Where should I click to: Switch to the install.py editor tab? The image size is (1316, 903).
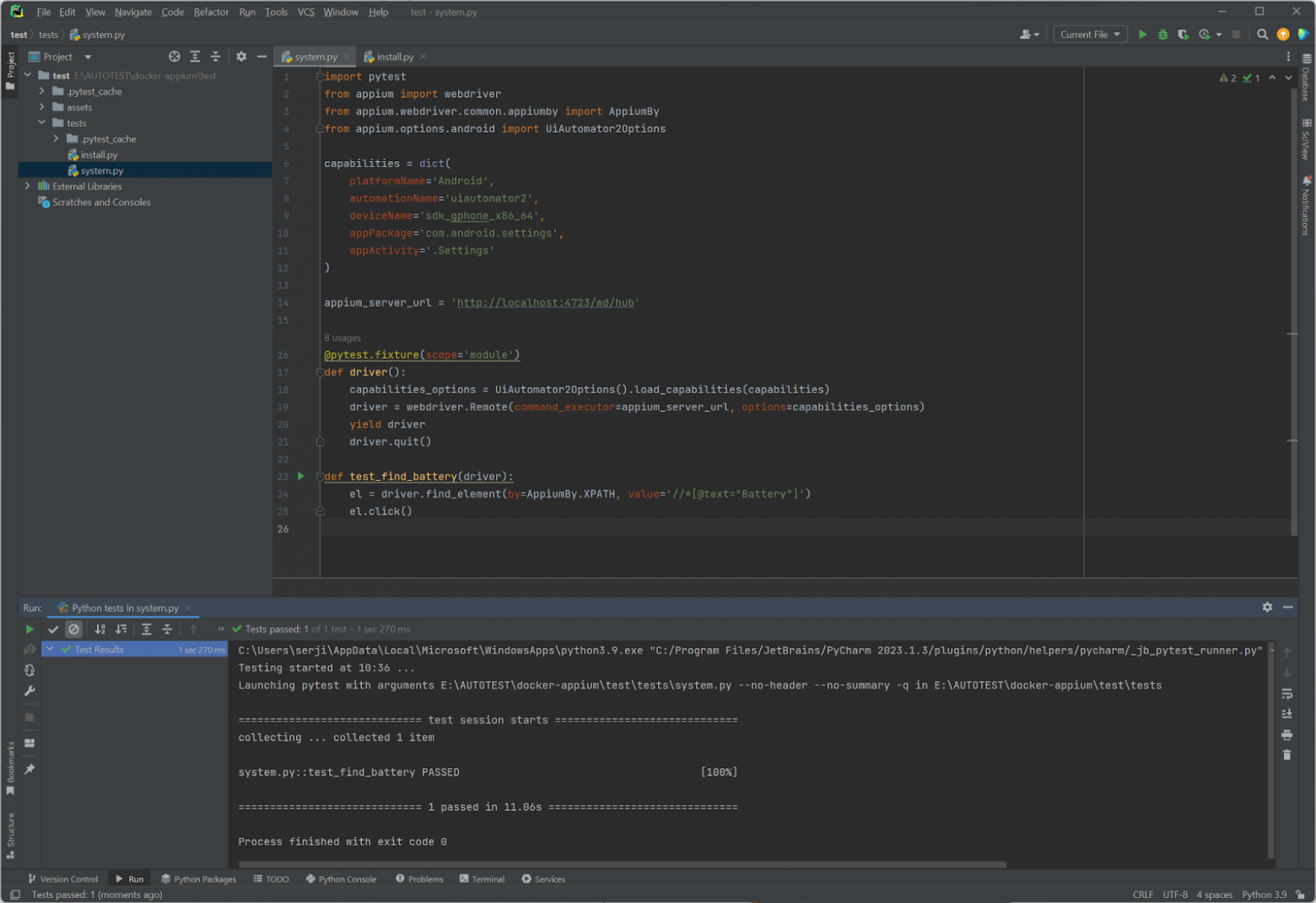click(x=394, y=57)
